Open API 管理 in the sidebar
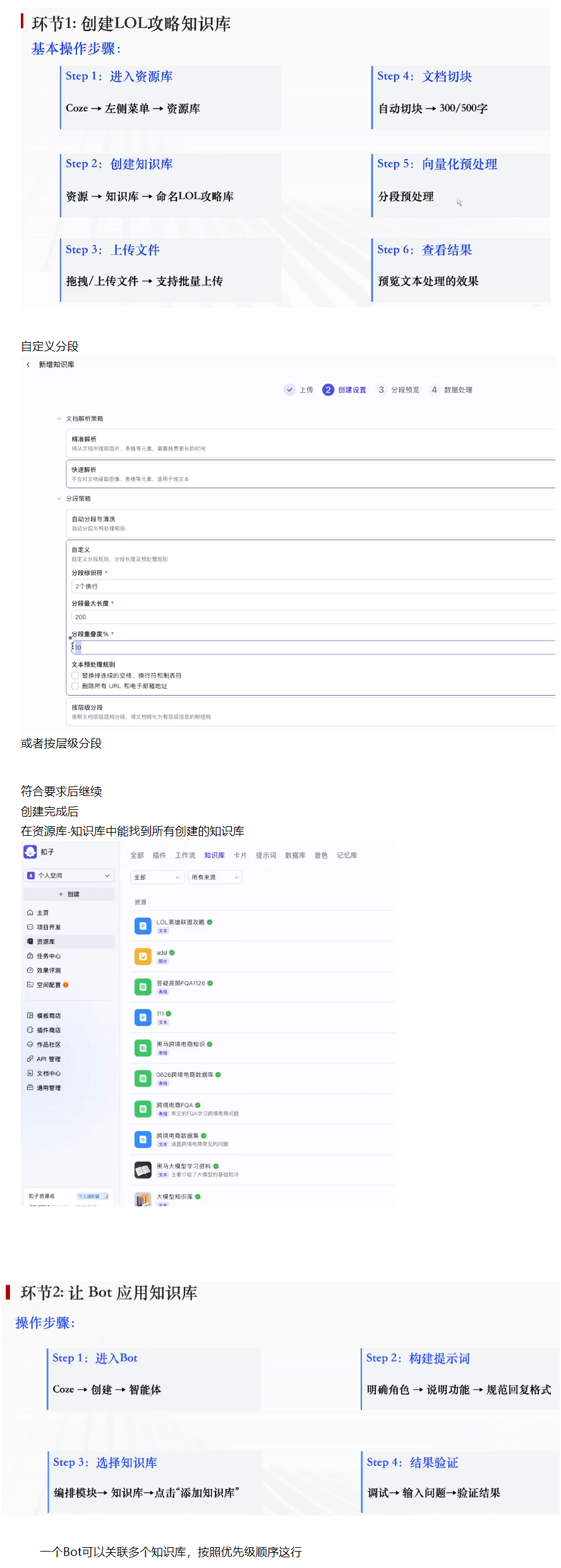Screen dimensions: 561x1568 (69, 1059)
